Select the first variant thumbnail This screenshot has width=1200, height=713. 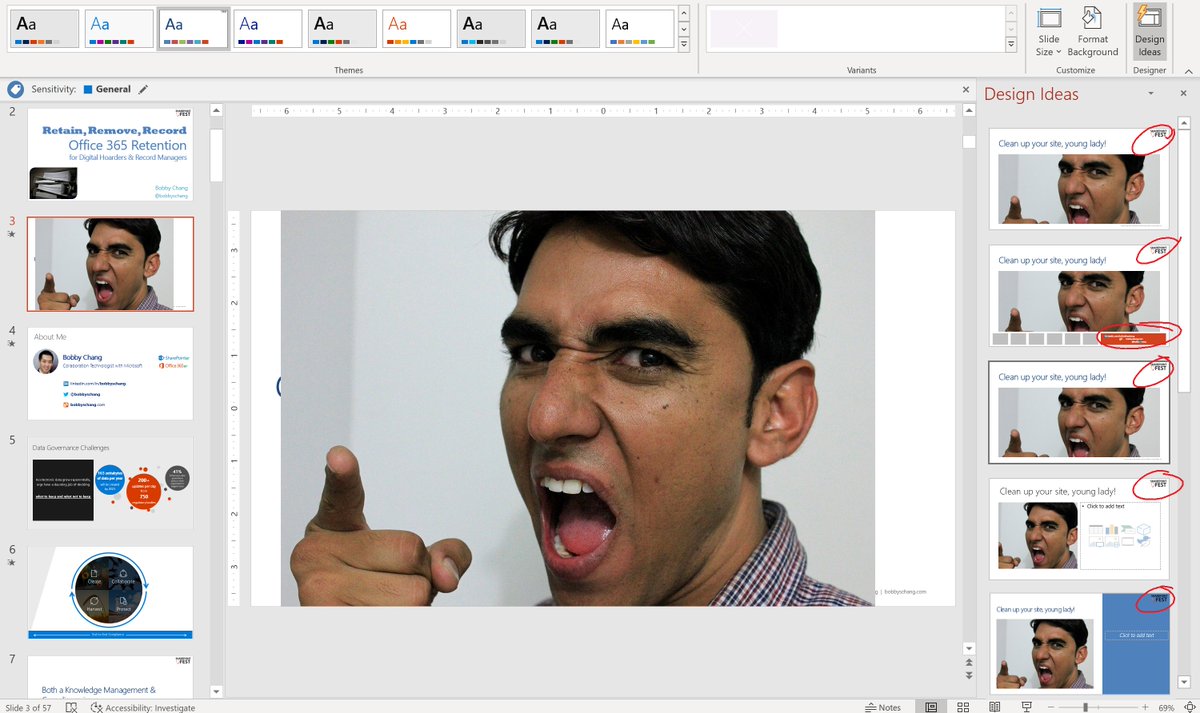point(743,29)
